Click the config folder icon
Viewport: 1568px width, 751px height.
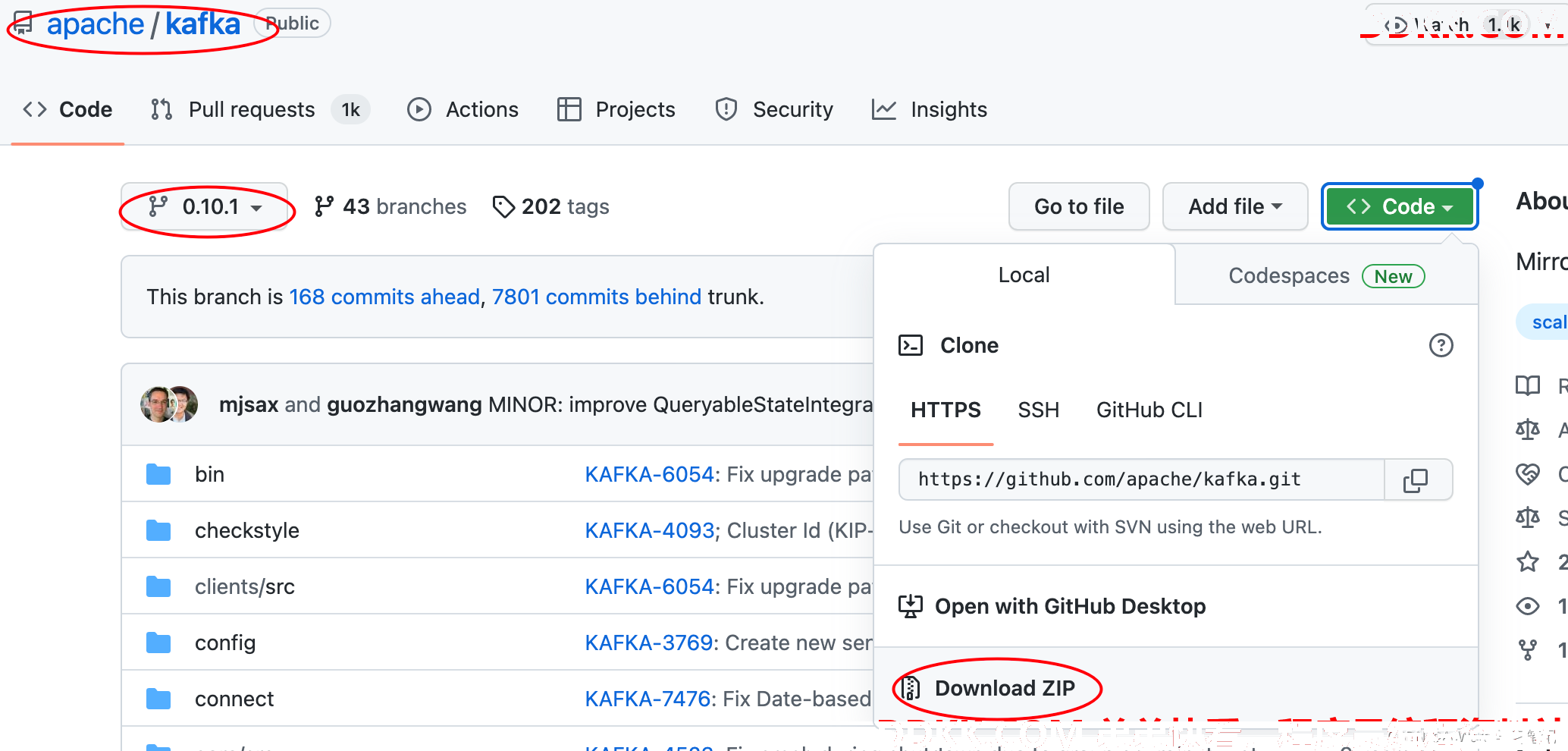(x=158, y=643)
